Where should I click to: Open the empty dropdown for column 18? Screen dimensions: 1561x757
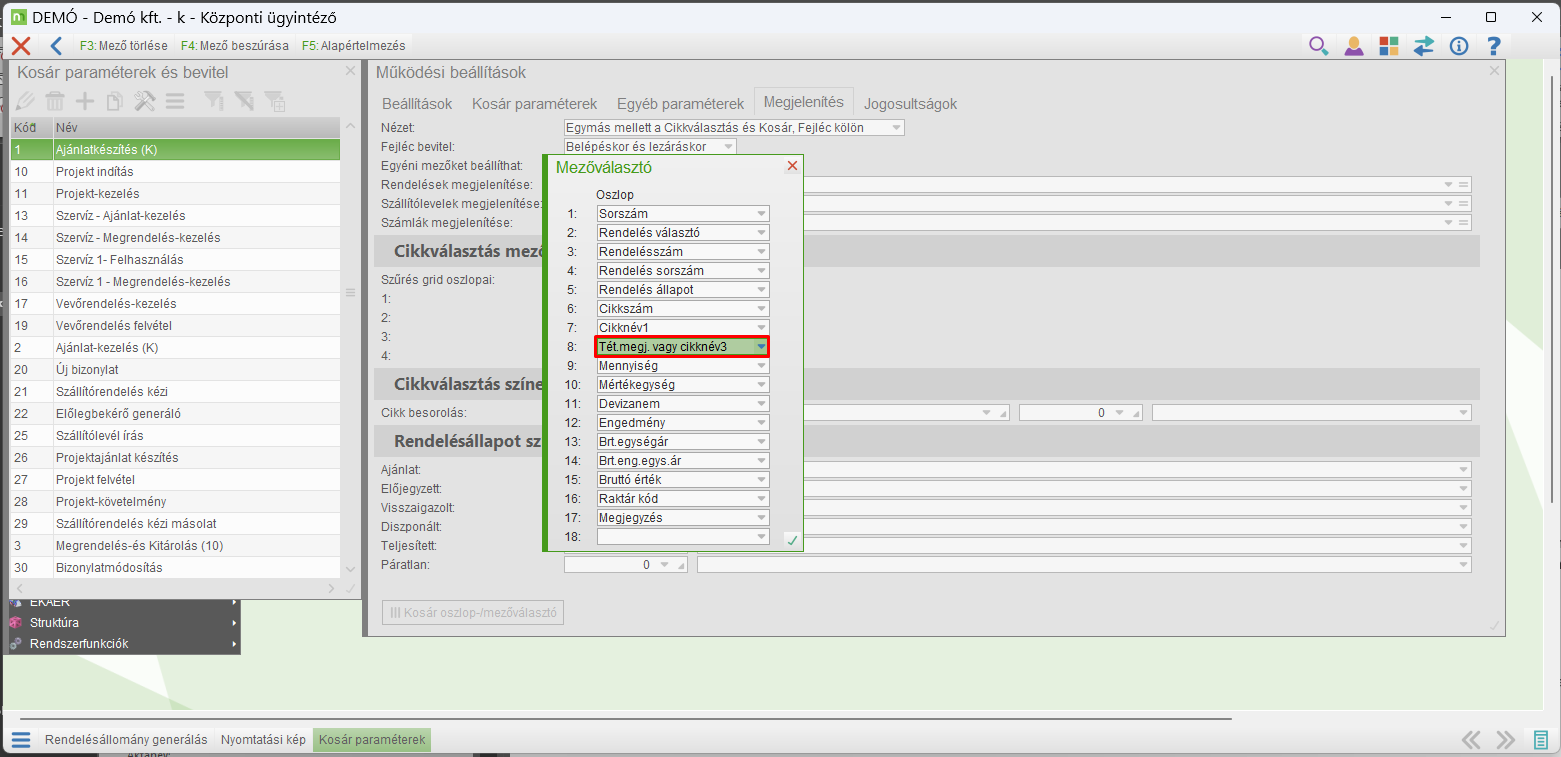click(762, 537)
